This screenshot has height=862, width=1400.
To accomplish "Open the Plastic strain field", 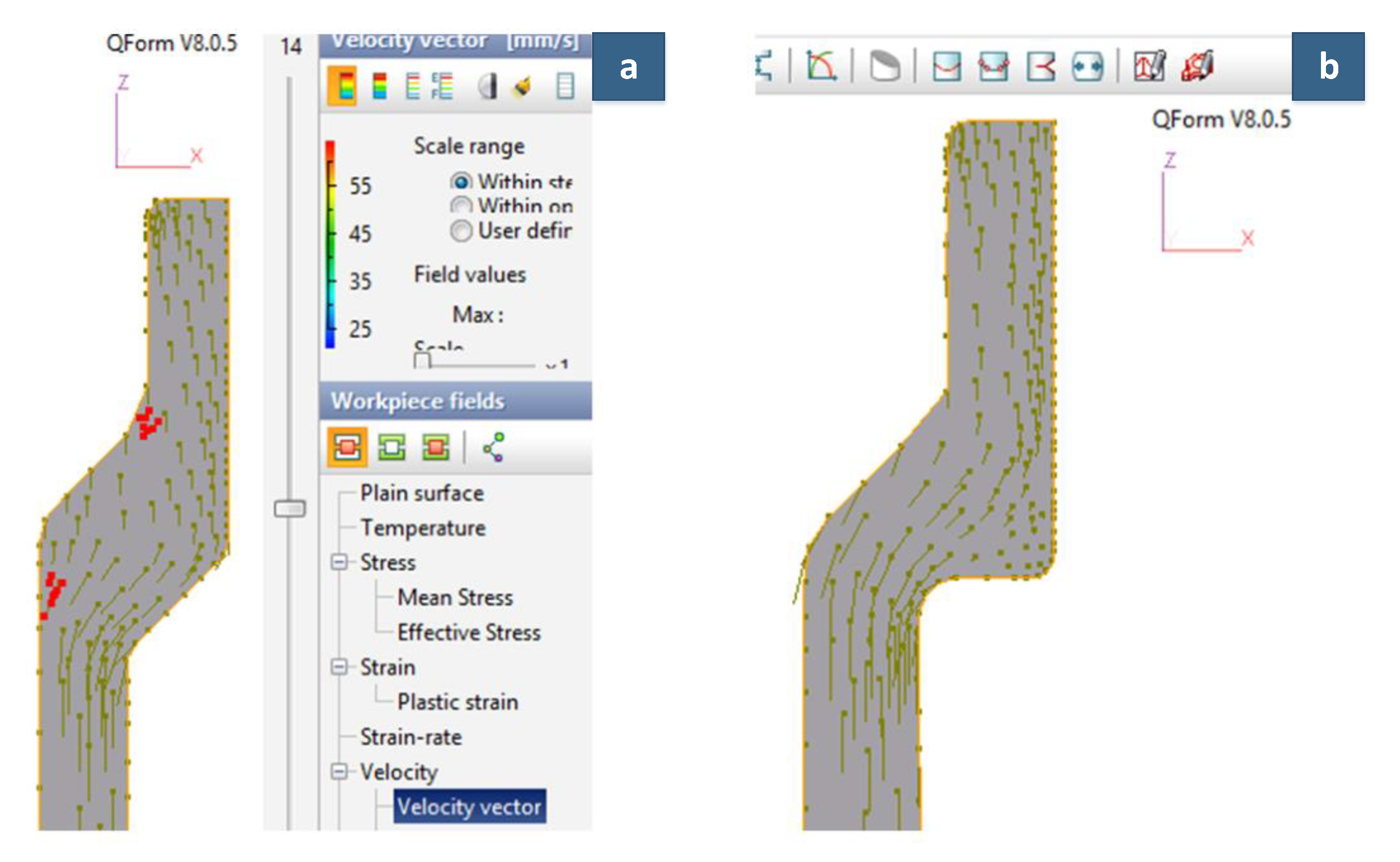I will pos(458,702).
